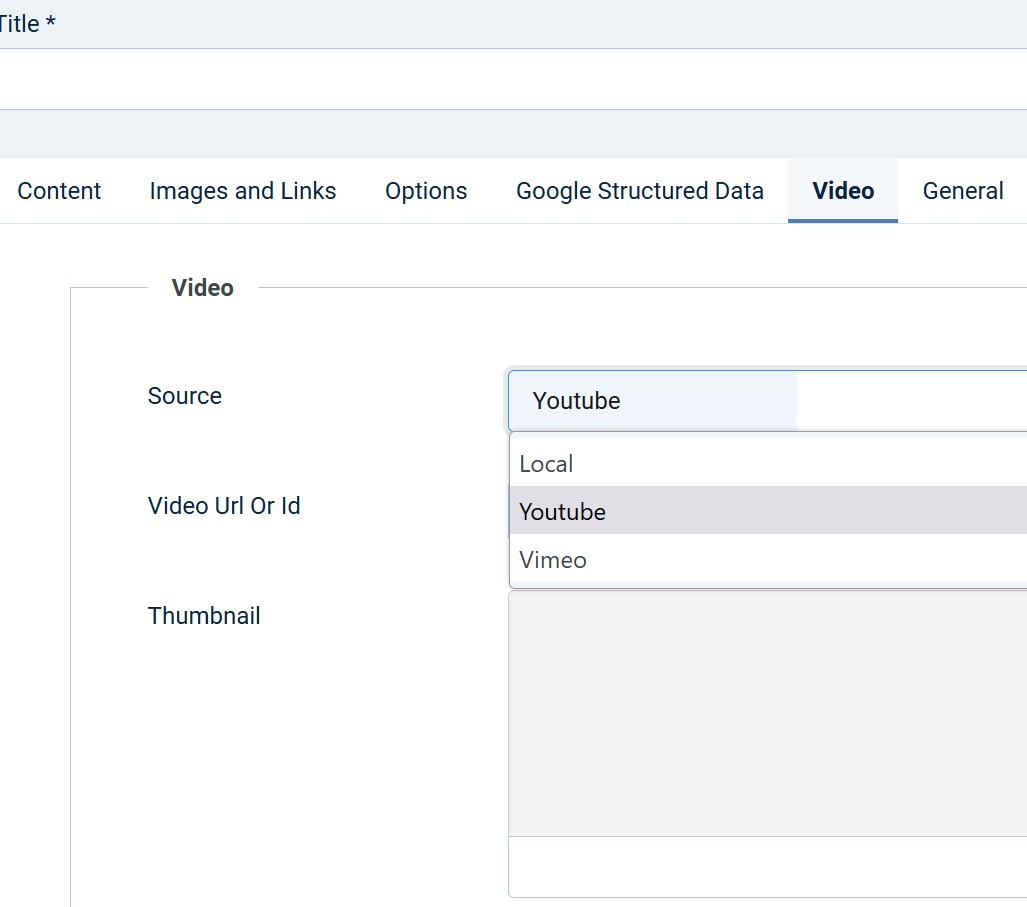The image size is (1027, 907).
Task: Select the active Video tab
Action: [843, 191]
